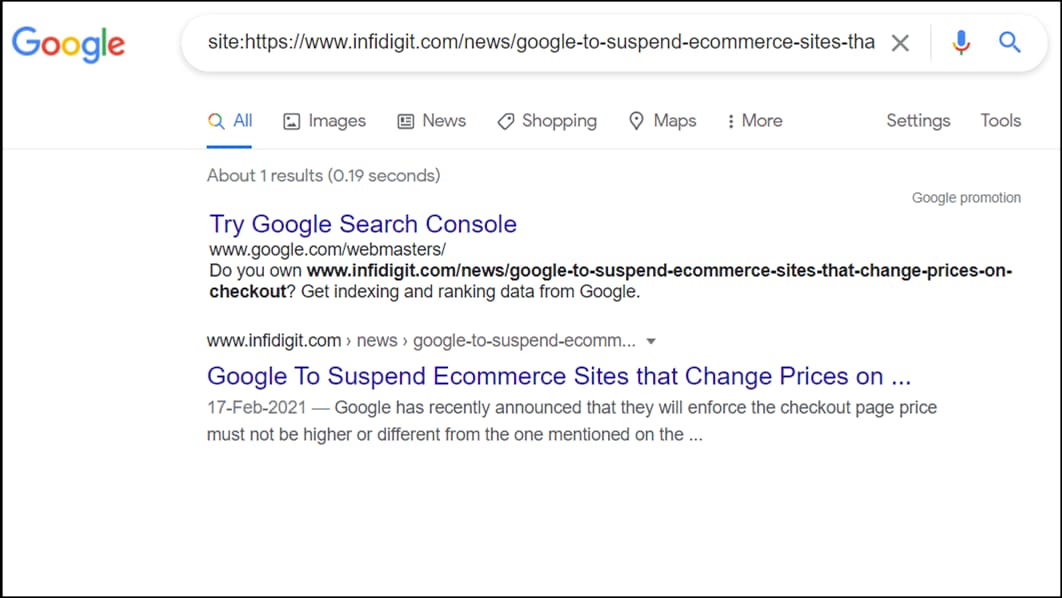Click the Shopping tab tag icon
This screenshot has height=598, width=1062.
[505, 121]
